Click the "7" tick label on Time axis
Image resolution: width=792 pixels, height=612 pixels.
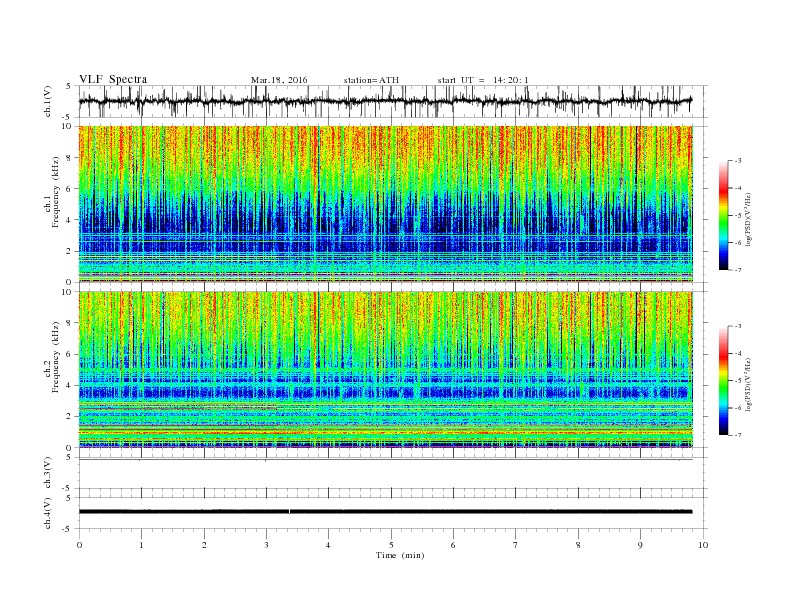click(516, 545)
